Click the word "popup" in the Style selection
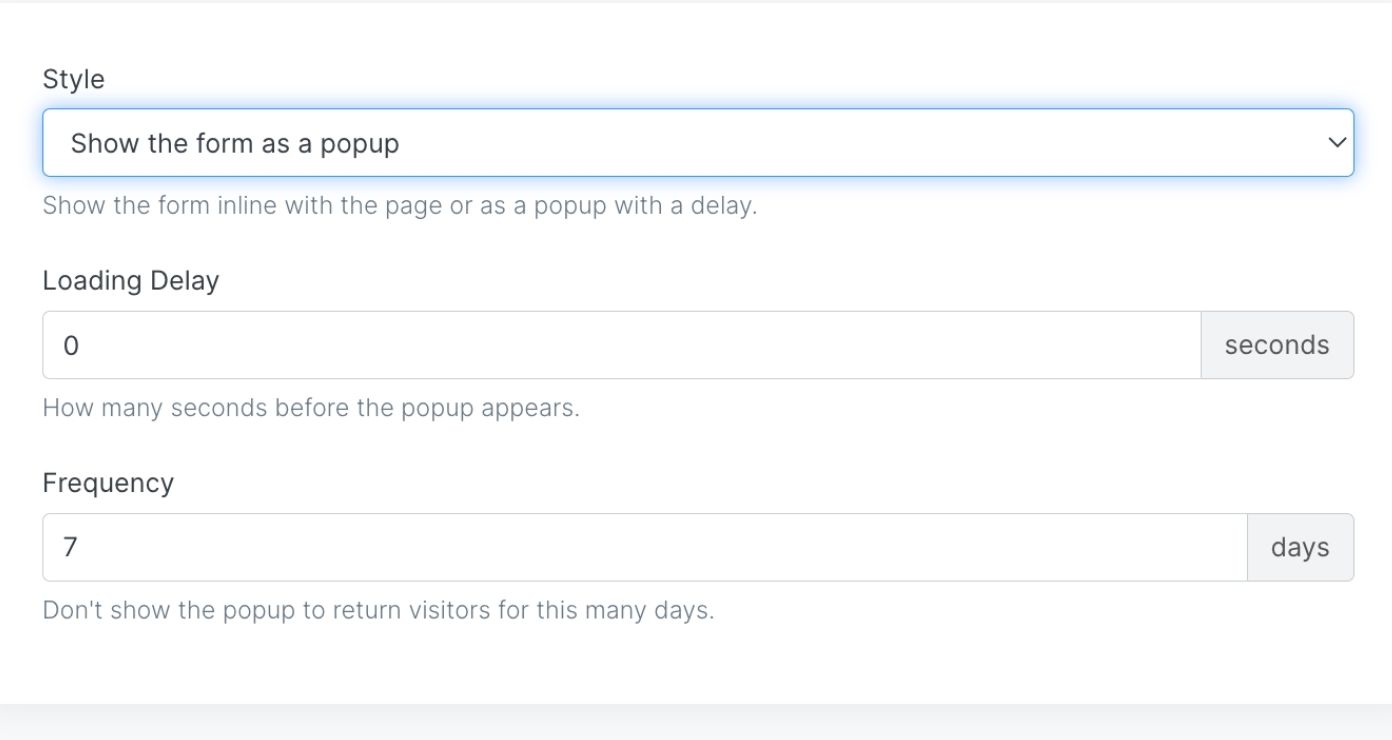 tap(359, 144)
